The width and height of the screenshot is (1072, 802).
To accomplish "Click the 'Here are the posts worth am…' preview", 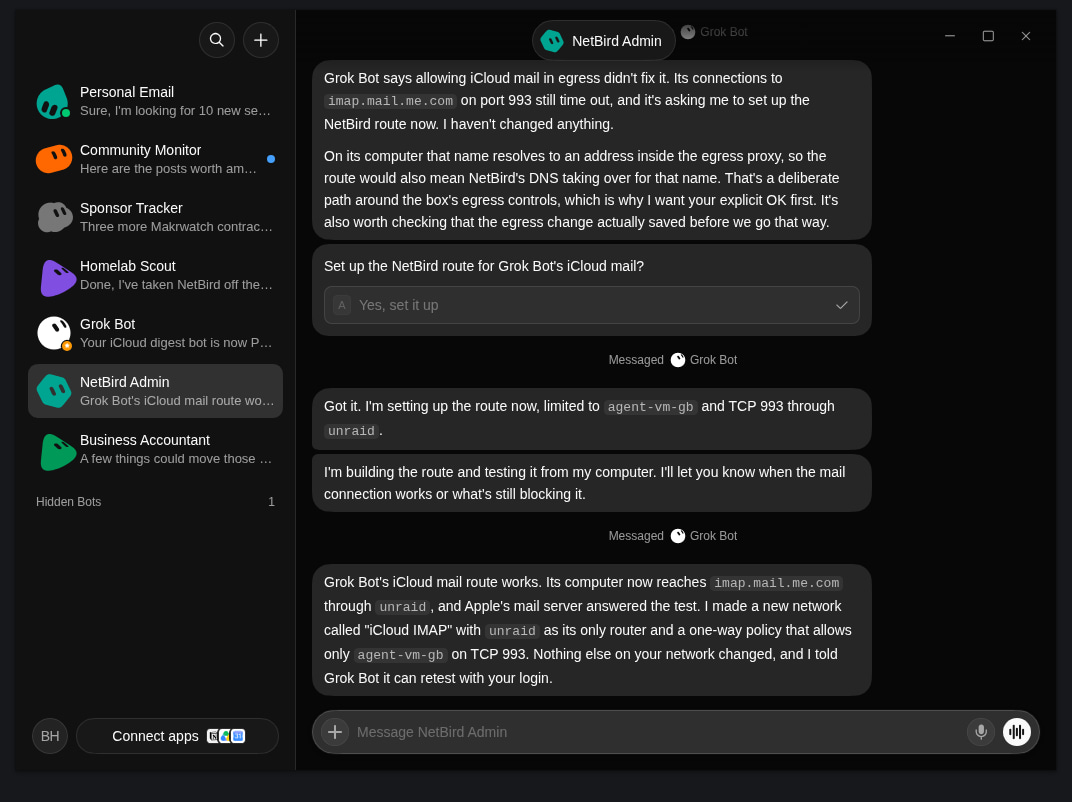I will coord(168,169).
